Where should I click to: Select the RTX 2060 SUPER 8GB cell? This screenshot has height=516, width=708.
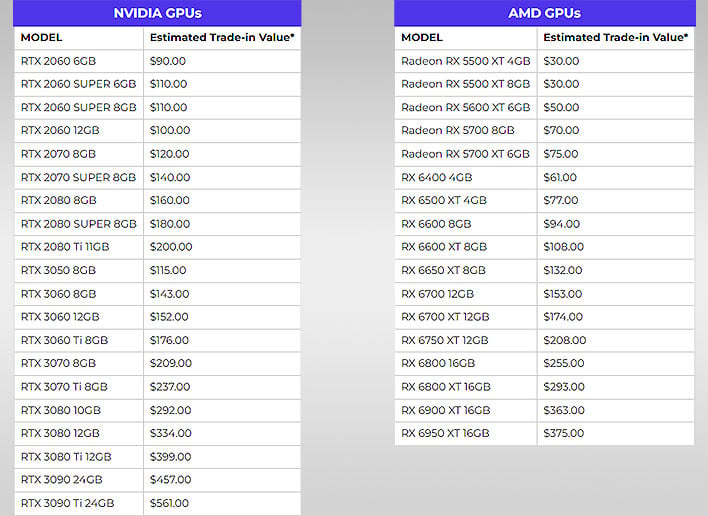[79, 107]
